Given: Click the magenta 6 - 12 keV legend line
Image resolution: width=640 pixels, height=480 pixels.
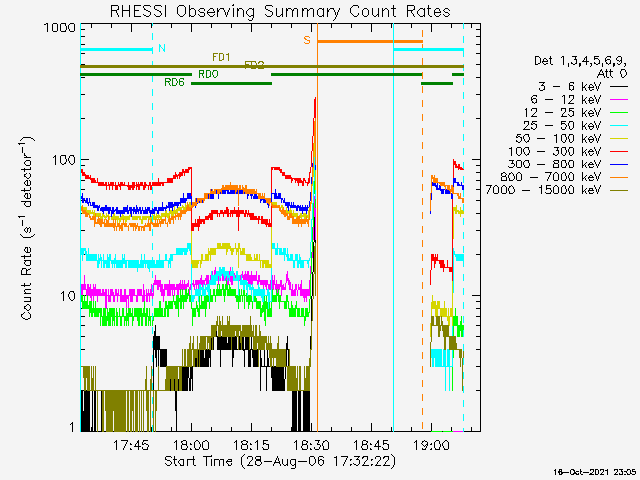Looking at the screenshot, I should [x=619, y=100].
